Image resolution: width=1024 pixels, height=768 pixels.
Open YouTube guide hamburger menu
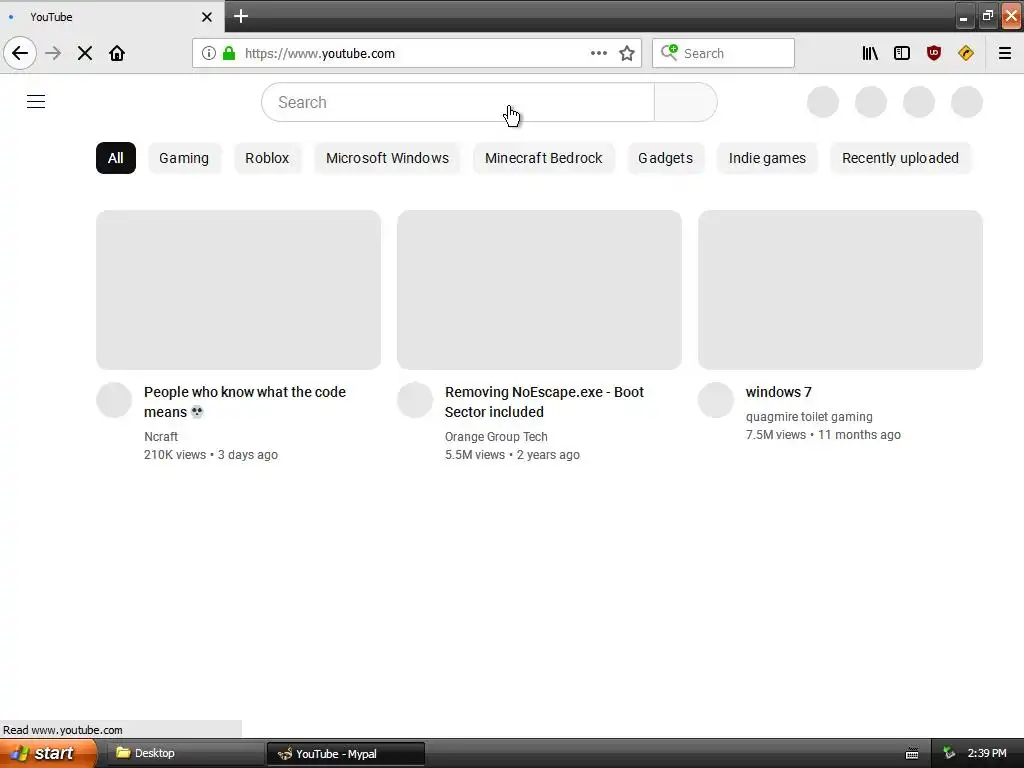coord(36,101)
